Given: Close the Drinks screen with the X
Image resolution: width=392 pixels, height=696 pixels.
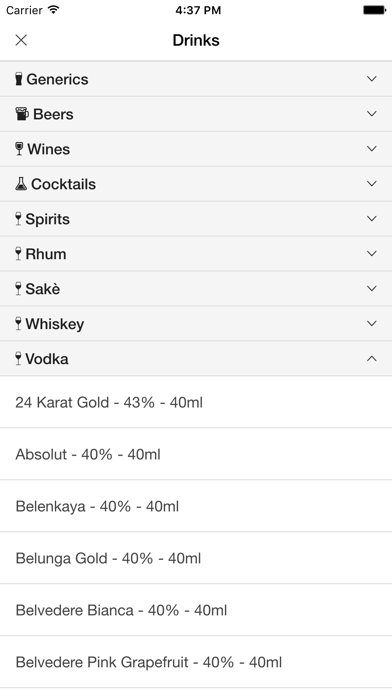Looking at the screenshot, I should click(x=21, y=40).
